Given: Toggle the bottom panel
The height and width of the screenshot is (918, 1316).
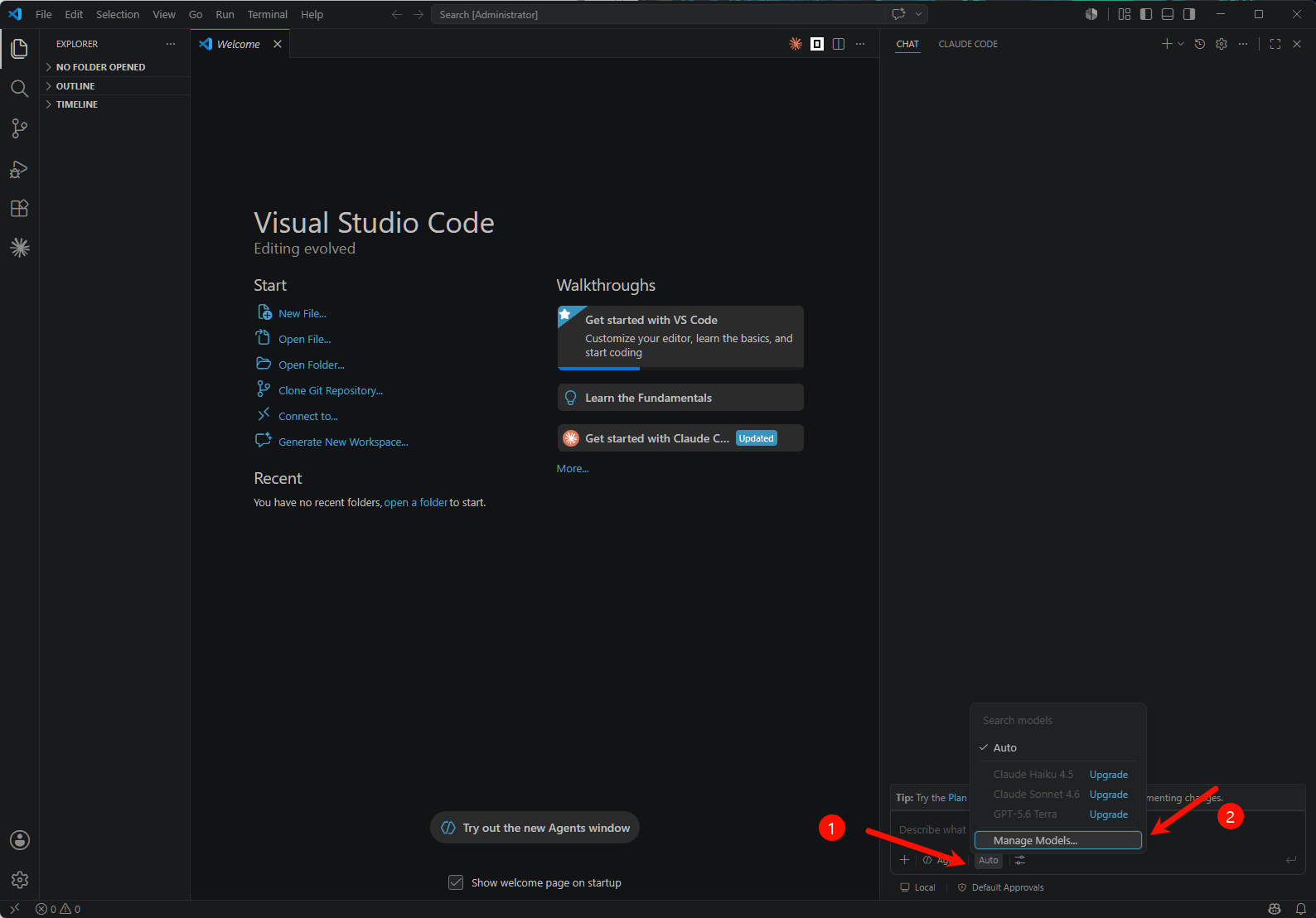Looking at the screenshot, I should pos(1168,14).
